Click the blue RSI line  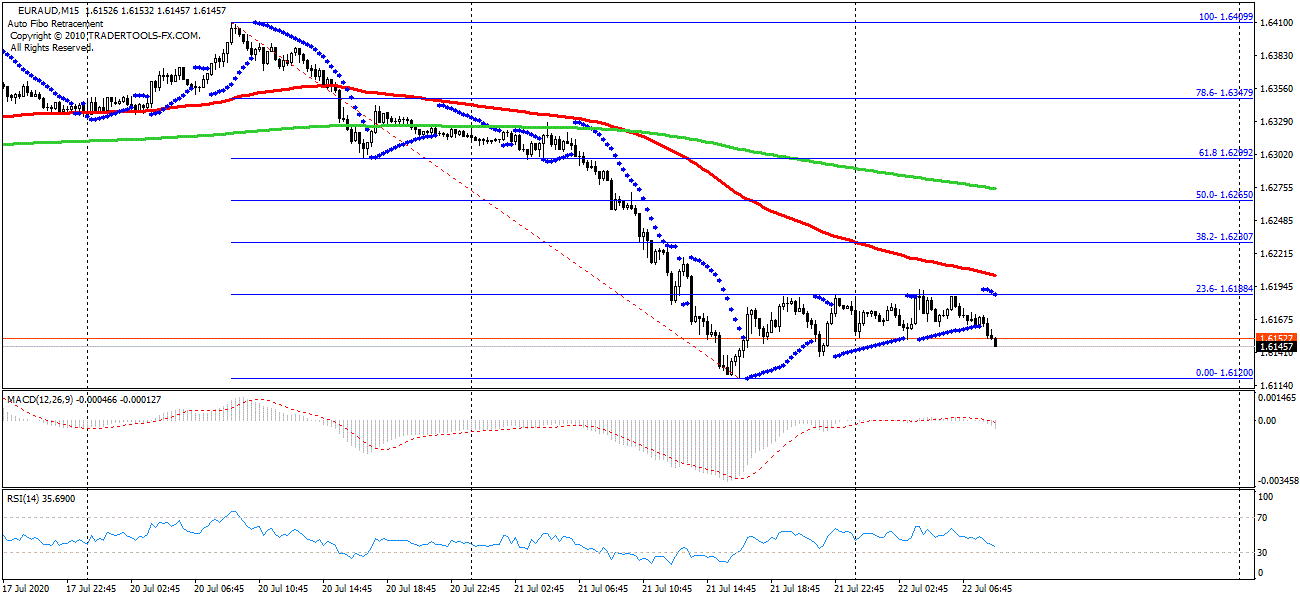click(x=500, y=543)
